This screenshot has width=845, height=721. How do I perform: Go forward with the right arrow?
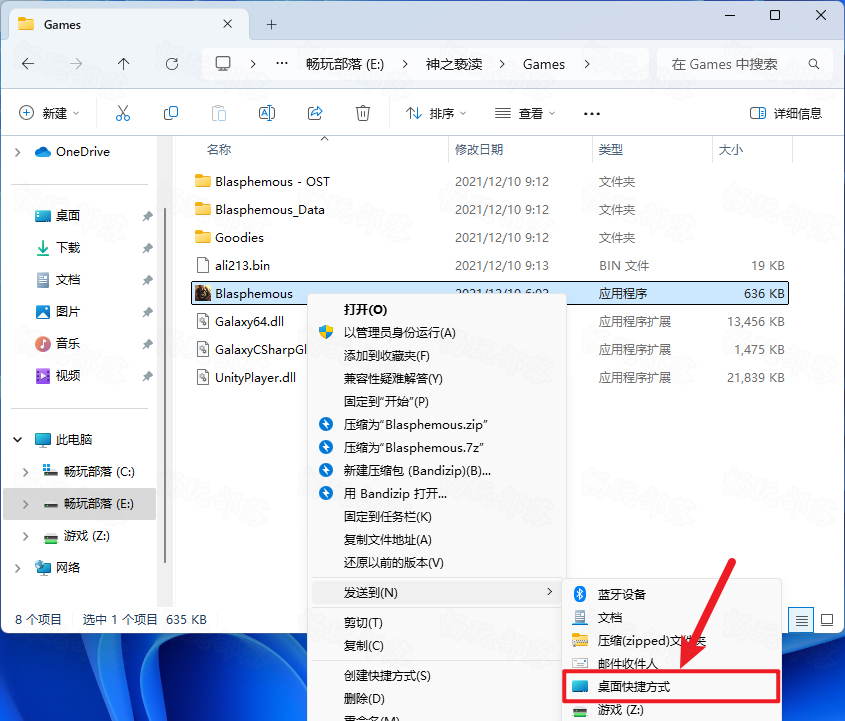[76, 64]
